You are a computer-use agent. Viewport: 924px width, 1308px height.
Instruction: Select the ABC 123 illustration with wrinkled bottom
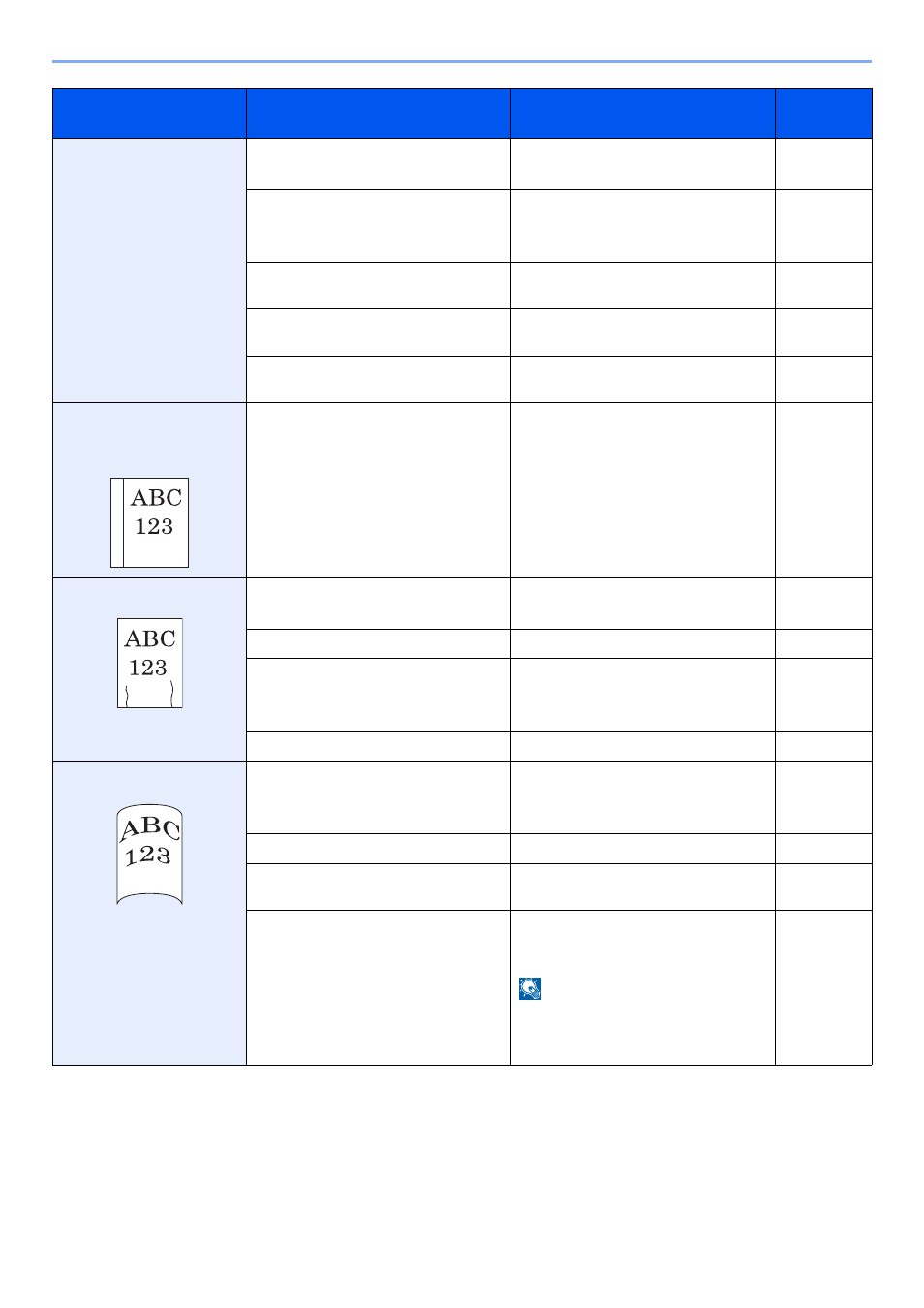coord(150,663)
